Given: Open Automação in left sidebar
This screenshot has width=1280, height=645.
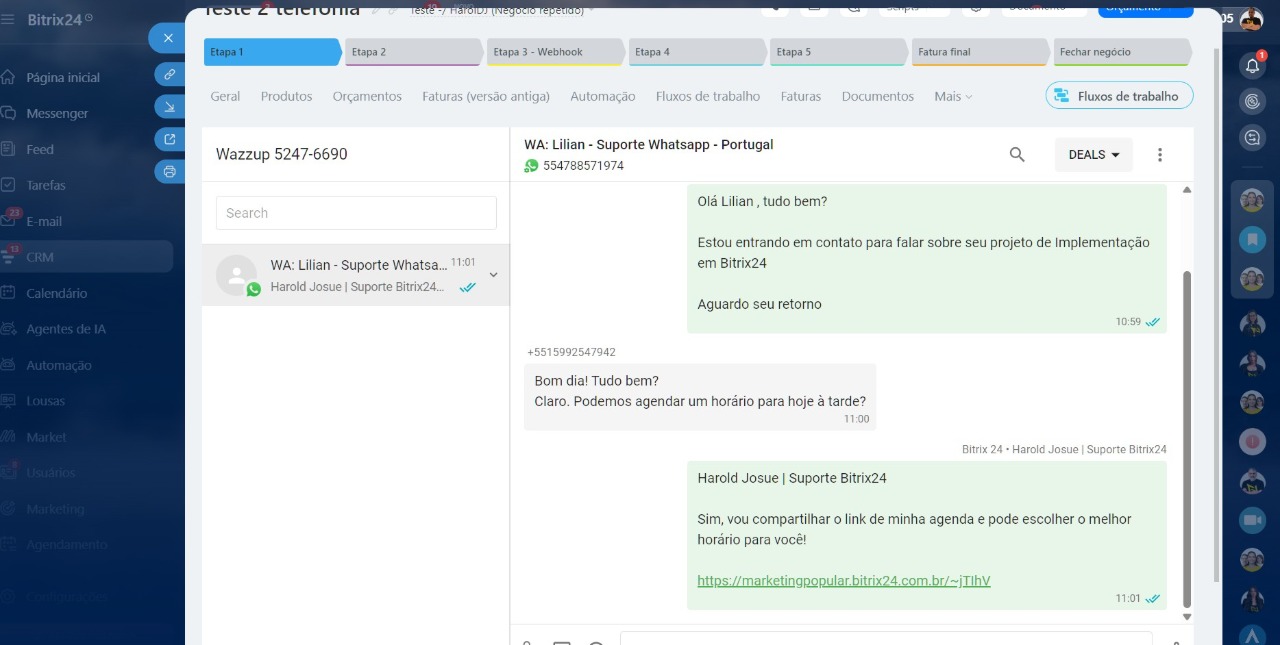Looking at the screenshot, I should tap(59, 365).
